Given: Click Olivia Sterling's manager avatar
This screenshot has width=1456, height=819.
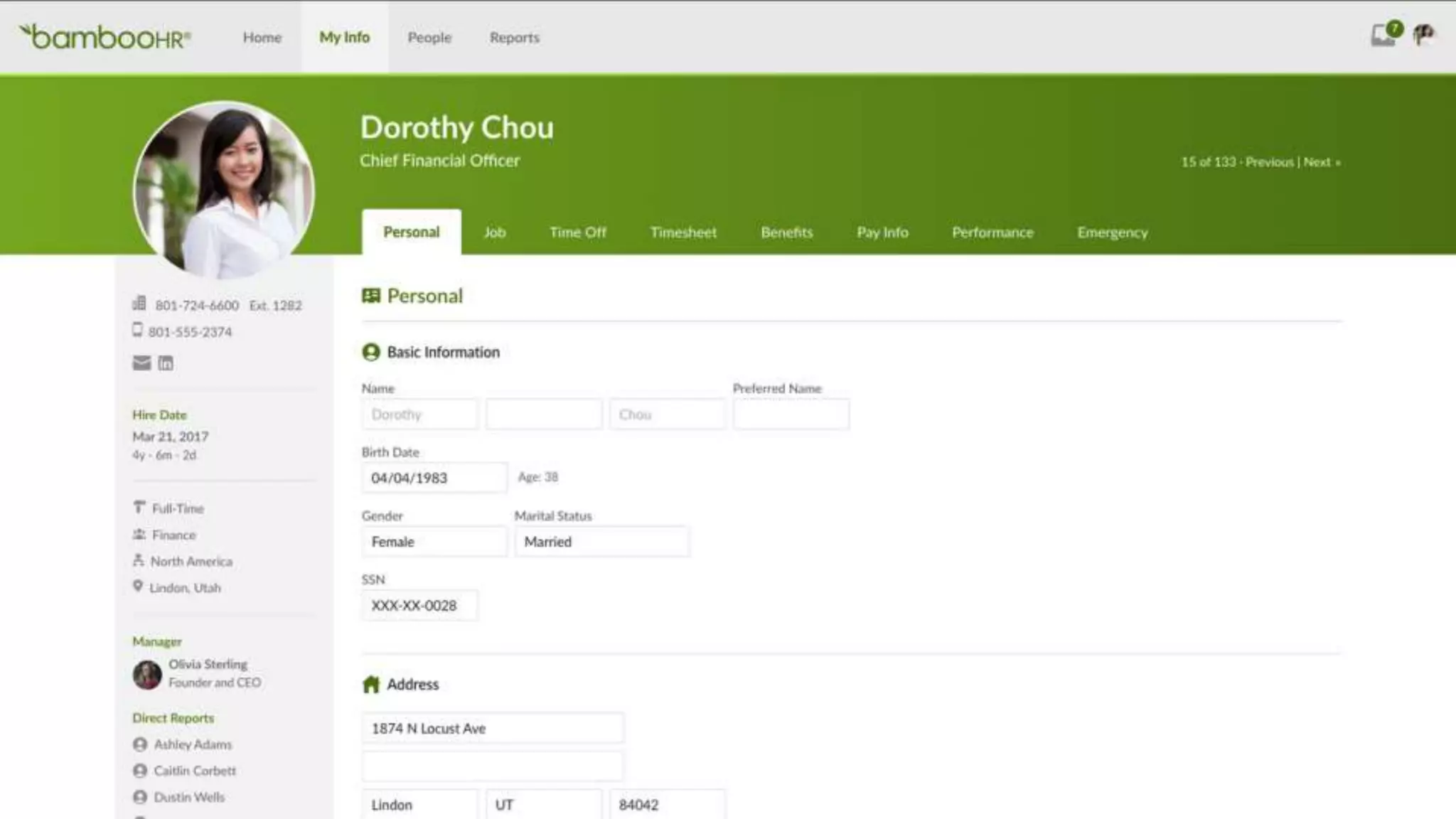Looking at the screenshot, I should tap(147, 674).
